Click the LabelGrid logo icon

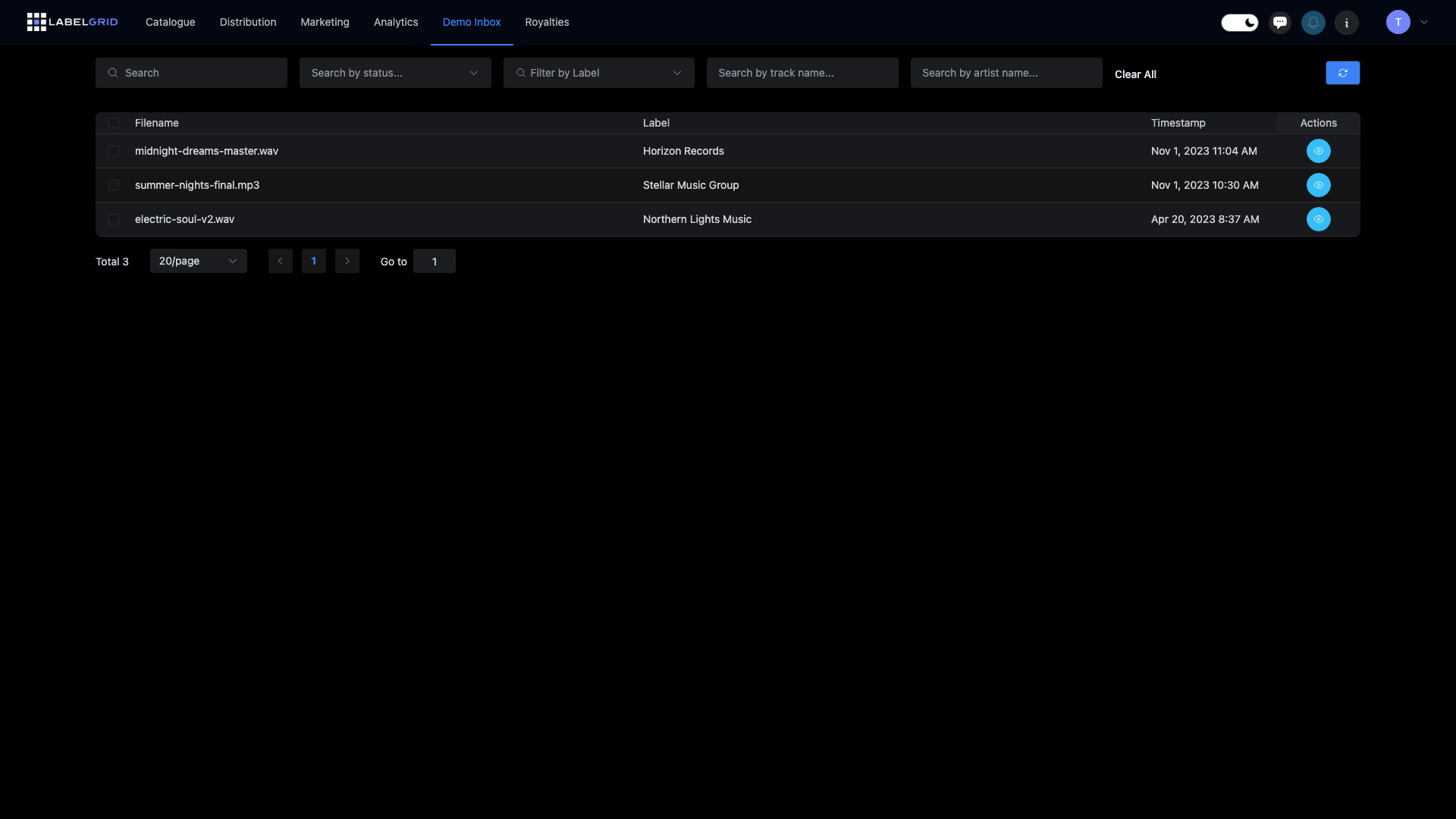(36, 22)
